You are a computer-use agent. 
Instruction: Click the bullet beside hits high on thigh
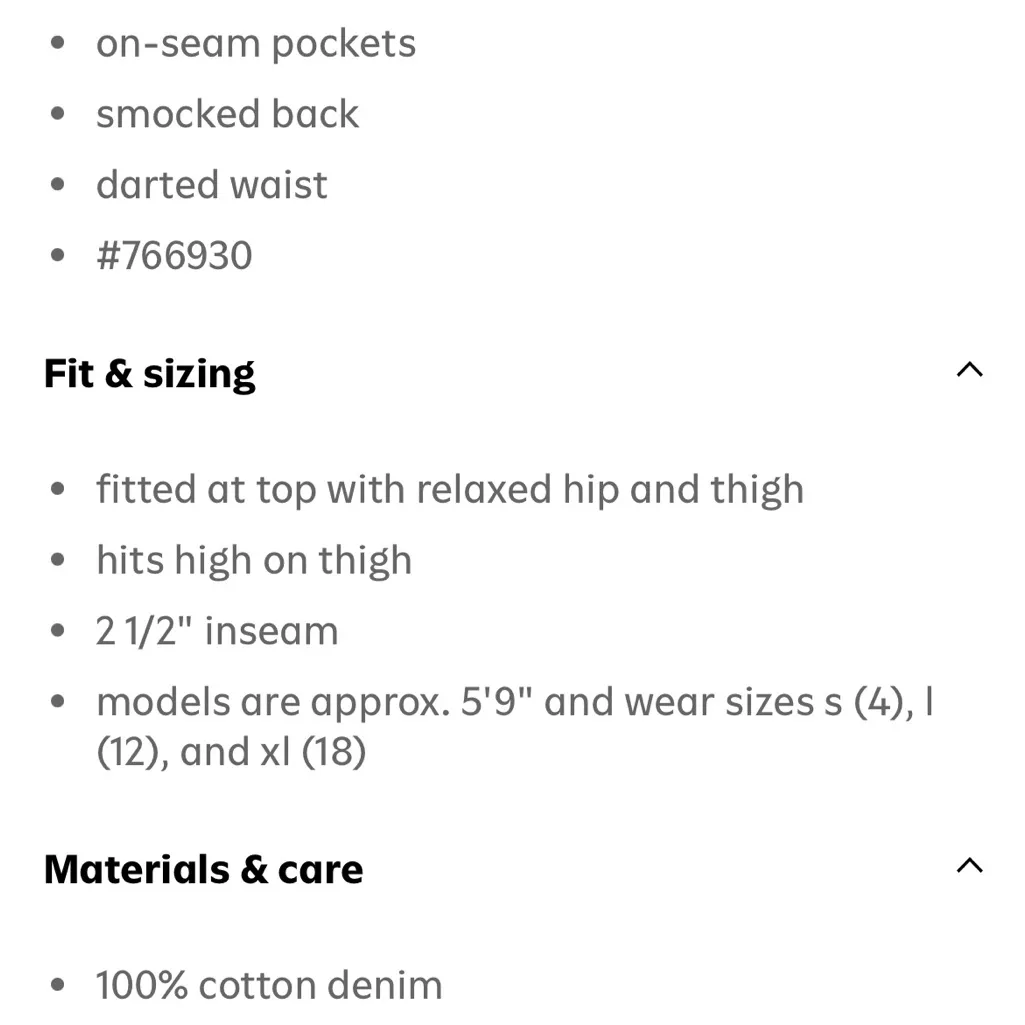point(57,557)
